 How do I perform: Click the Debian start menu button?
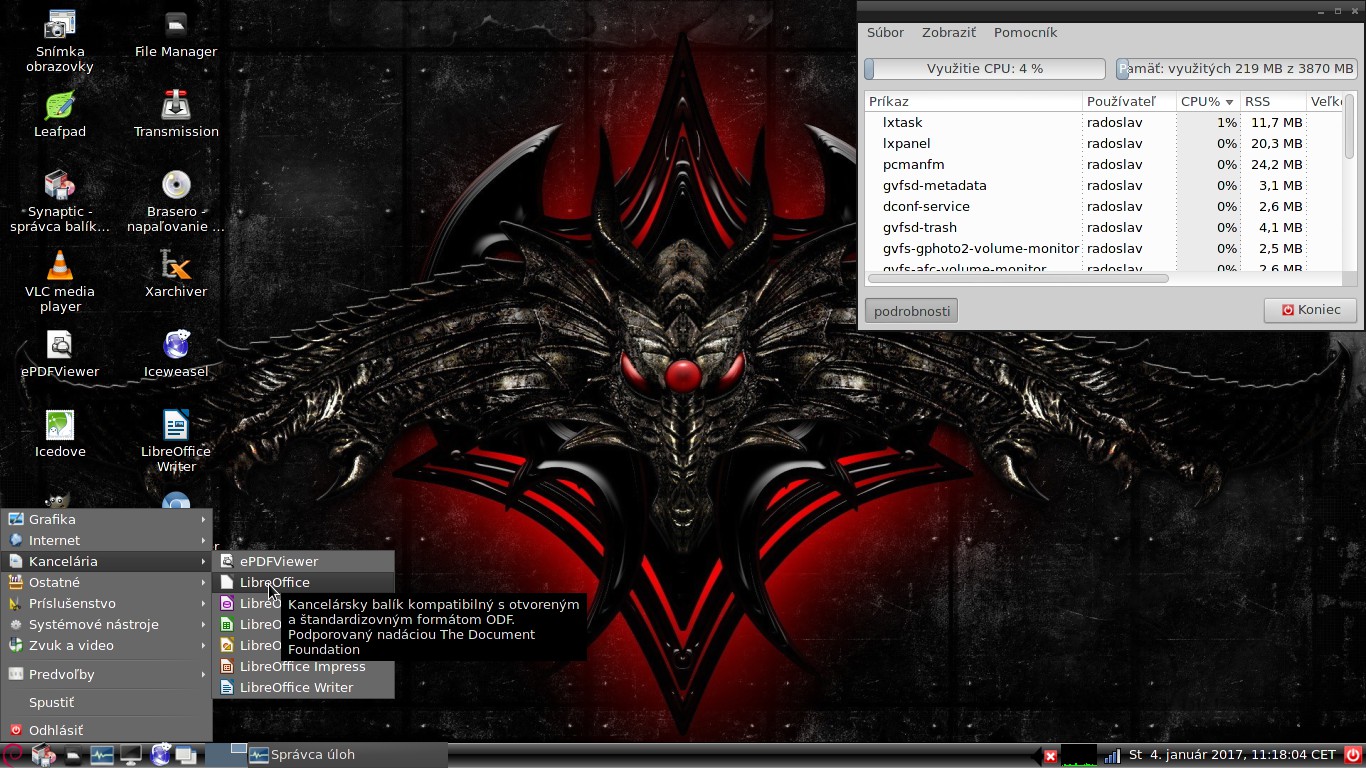13,755
